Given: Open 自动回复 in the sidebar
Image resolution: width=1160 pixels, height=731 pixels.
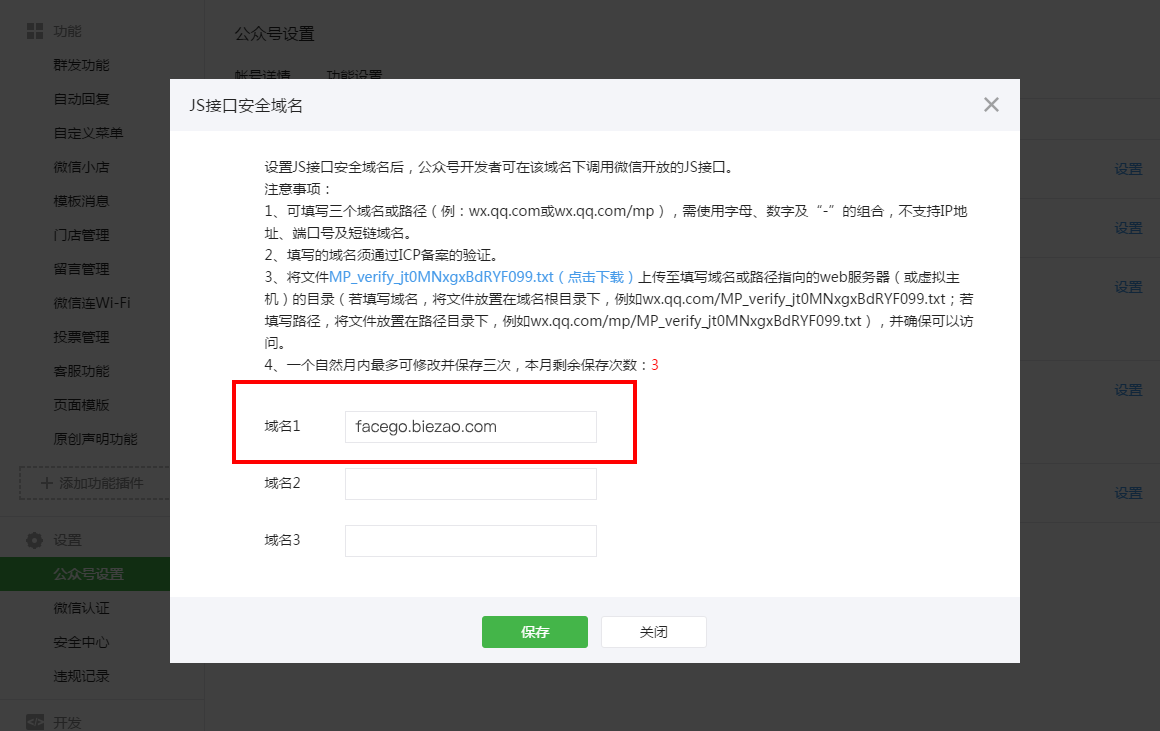Looking at the screenshot, I should (x=81, y=99).
